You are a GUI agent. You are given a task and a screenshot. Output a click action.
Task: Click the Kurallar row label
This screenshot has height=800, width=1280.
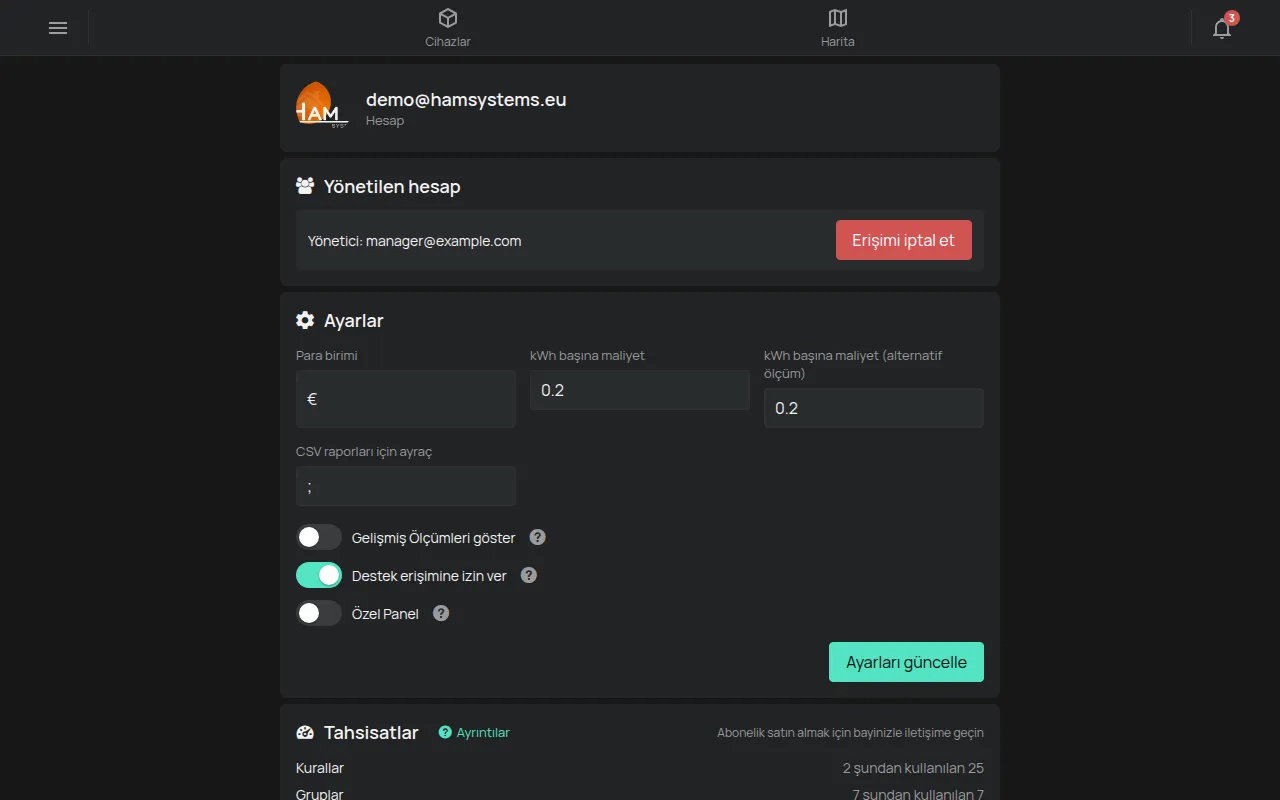320,768
